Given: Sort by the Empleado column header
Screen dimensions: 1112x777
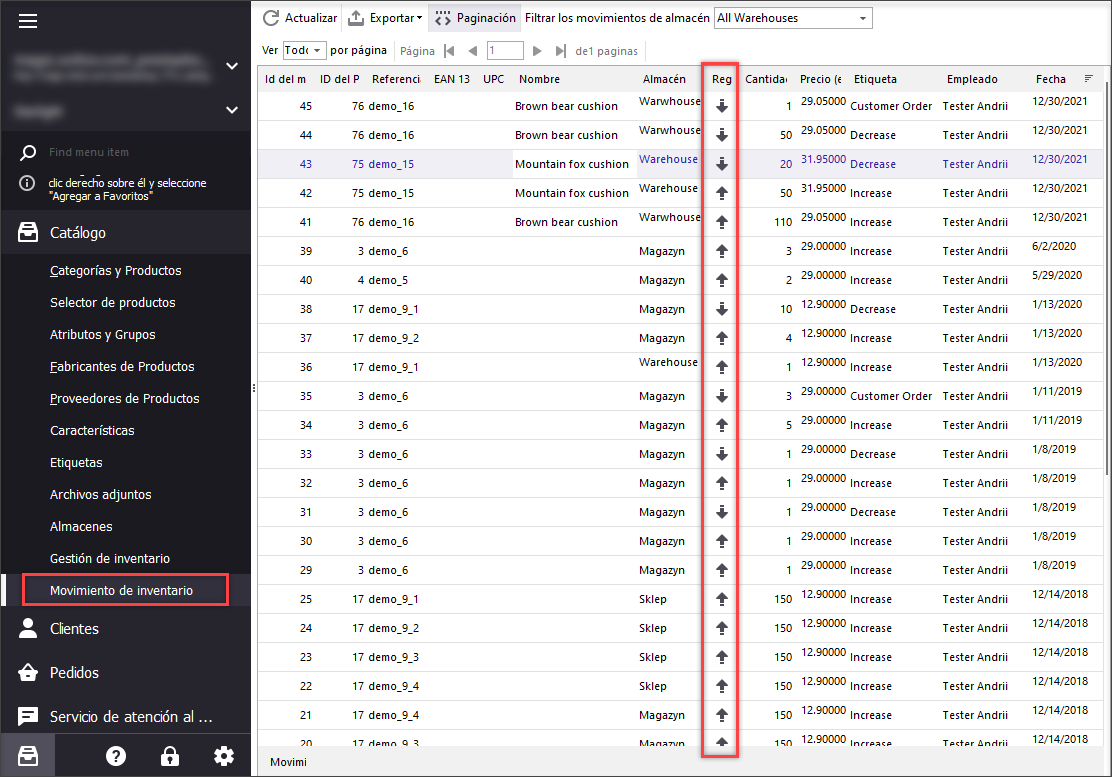Looking at the screenshot, I should [972, 79].
